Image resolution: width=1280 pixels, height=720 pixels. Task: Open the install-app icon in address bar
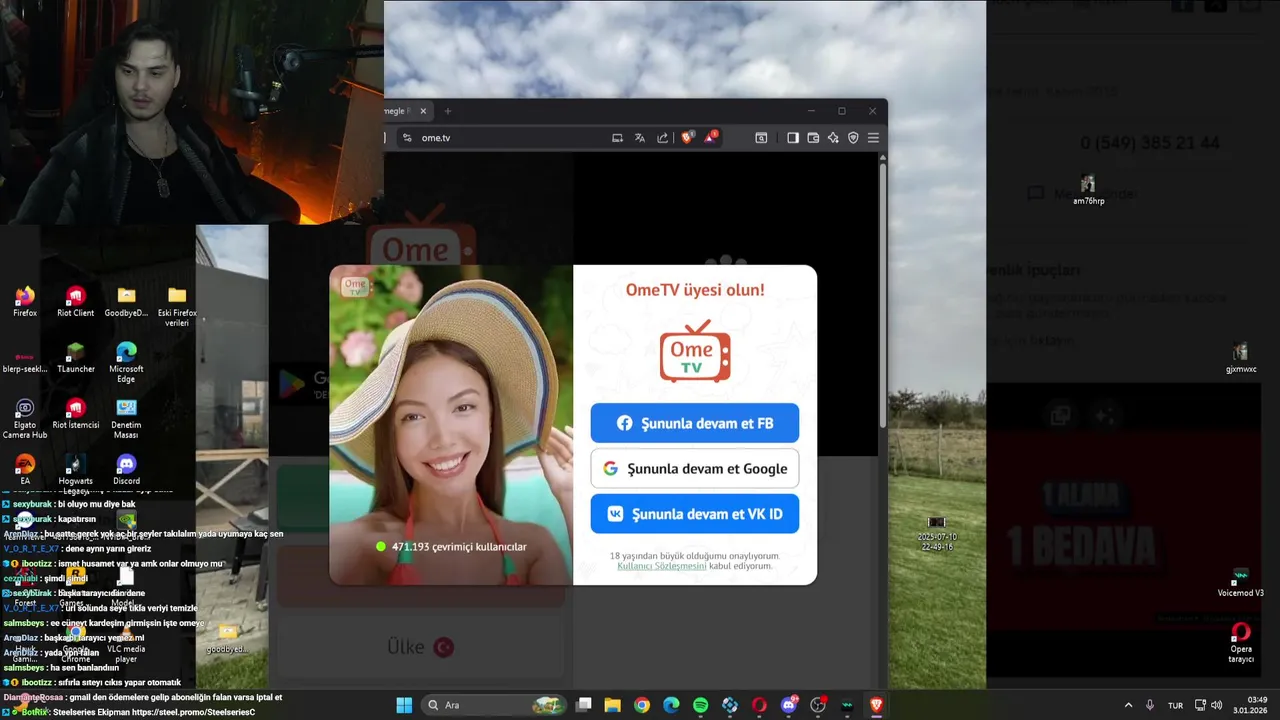click(x=617, y=138)
